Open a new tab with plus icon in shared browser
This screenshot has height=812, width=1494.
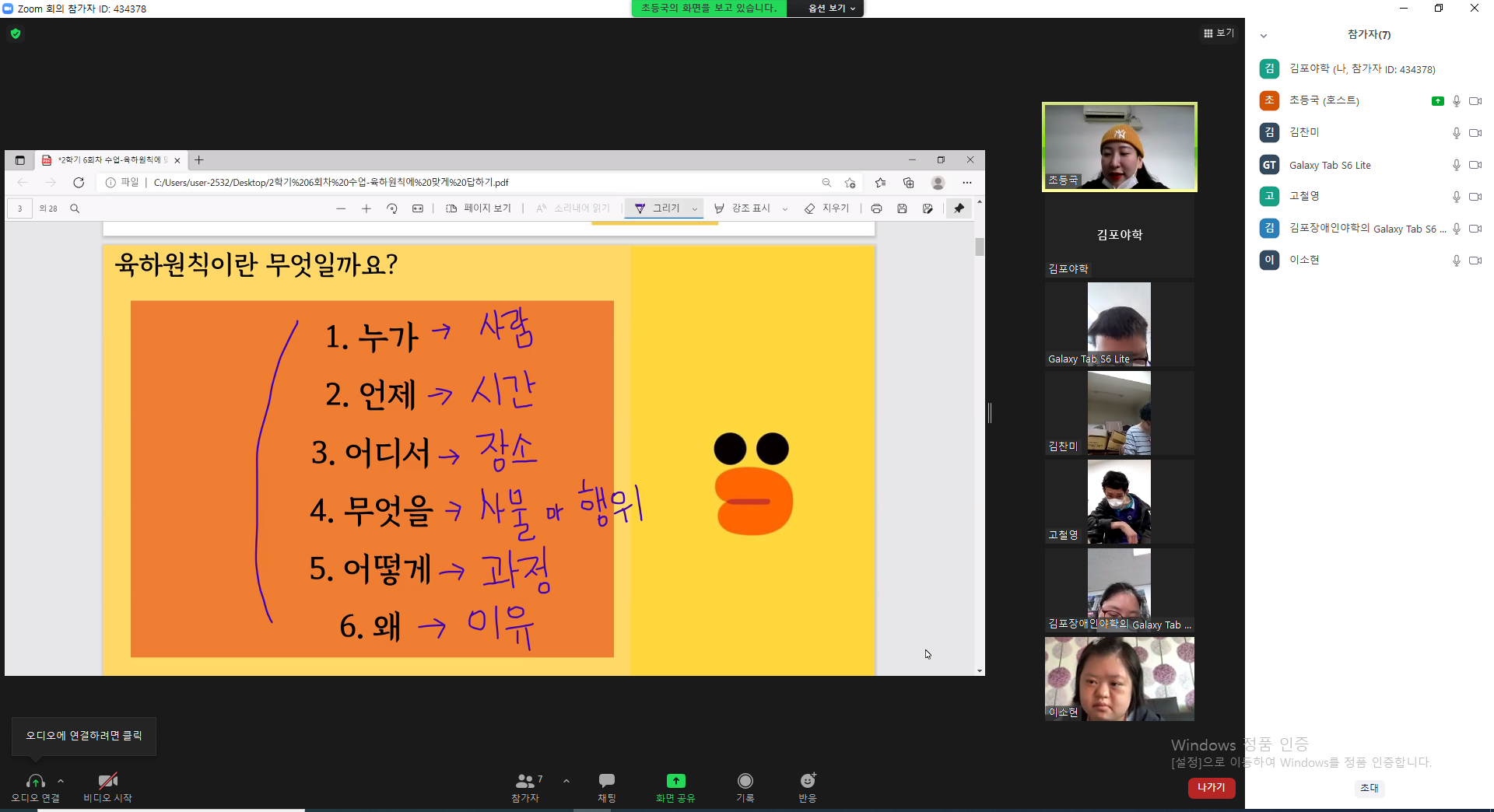tap(199, 160)
